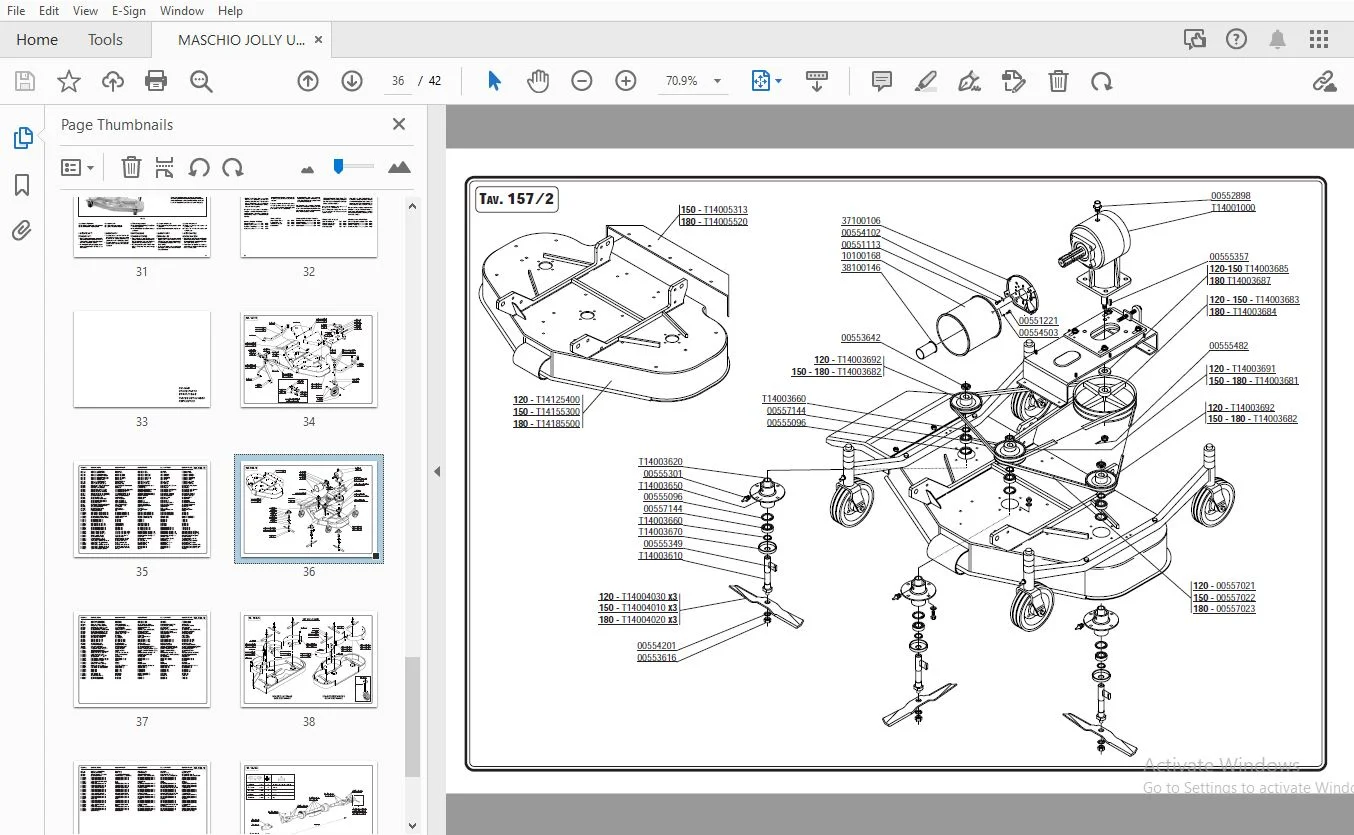Open the Help question mark icon

1237,40
